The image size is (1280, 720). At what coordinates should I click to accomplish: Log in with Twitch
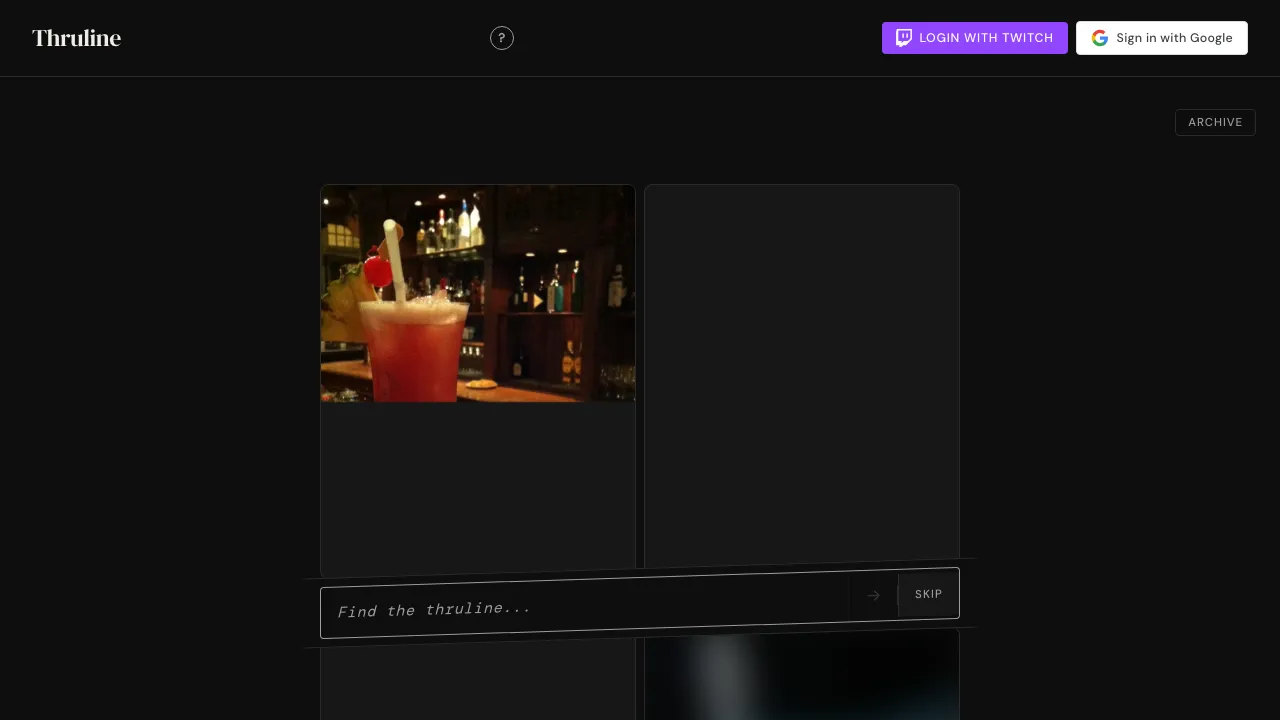[975, 38]
